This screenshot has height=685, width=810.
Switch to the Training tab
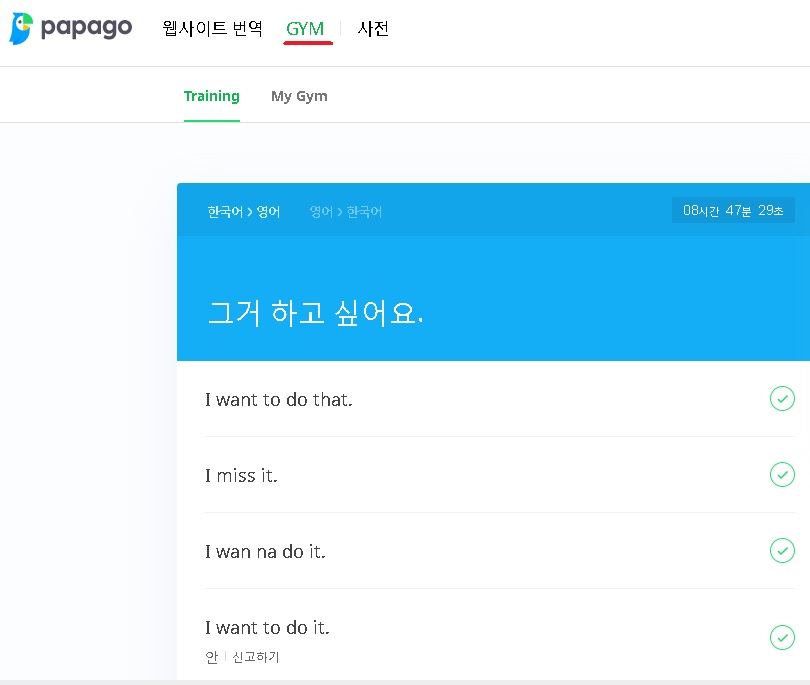212,96
